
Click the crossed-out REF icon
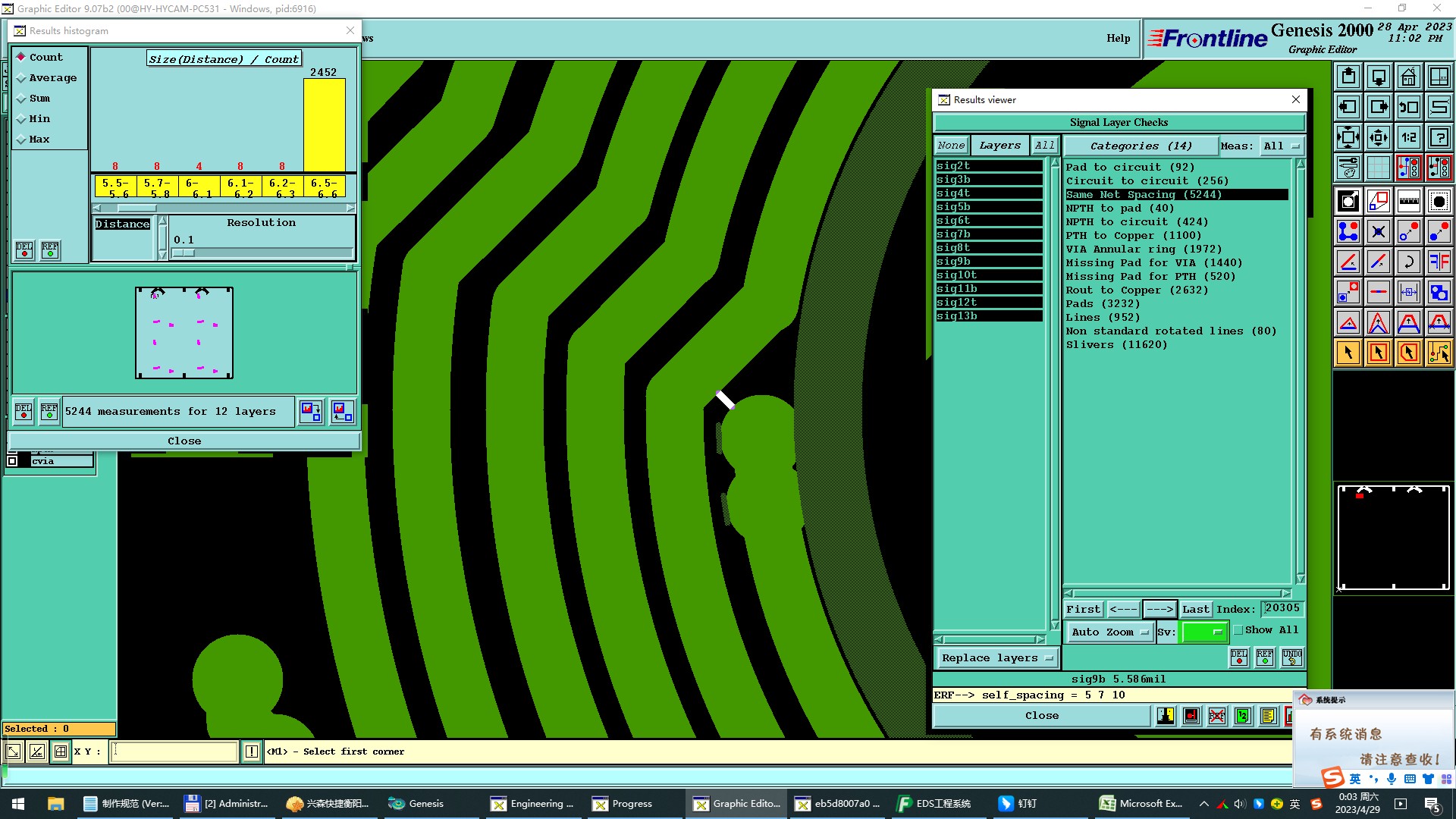click(1217, 716)
